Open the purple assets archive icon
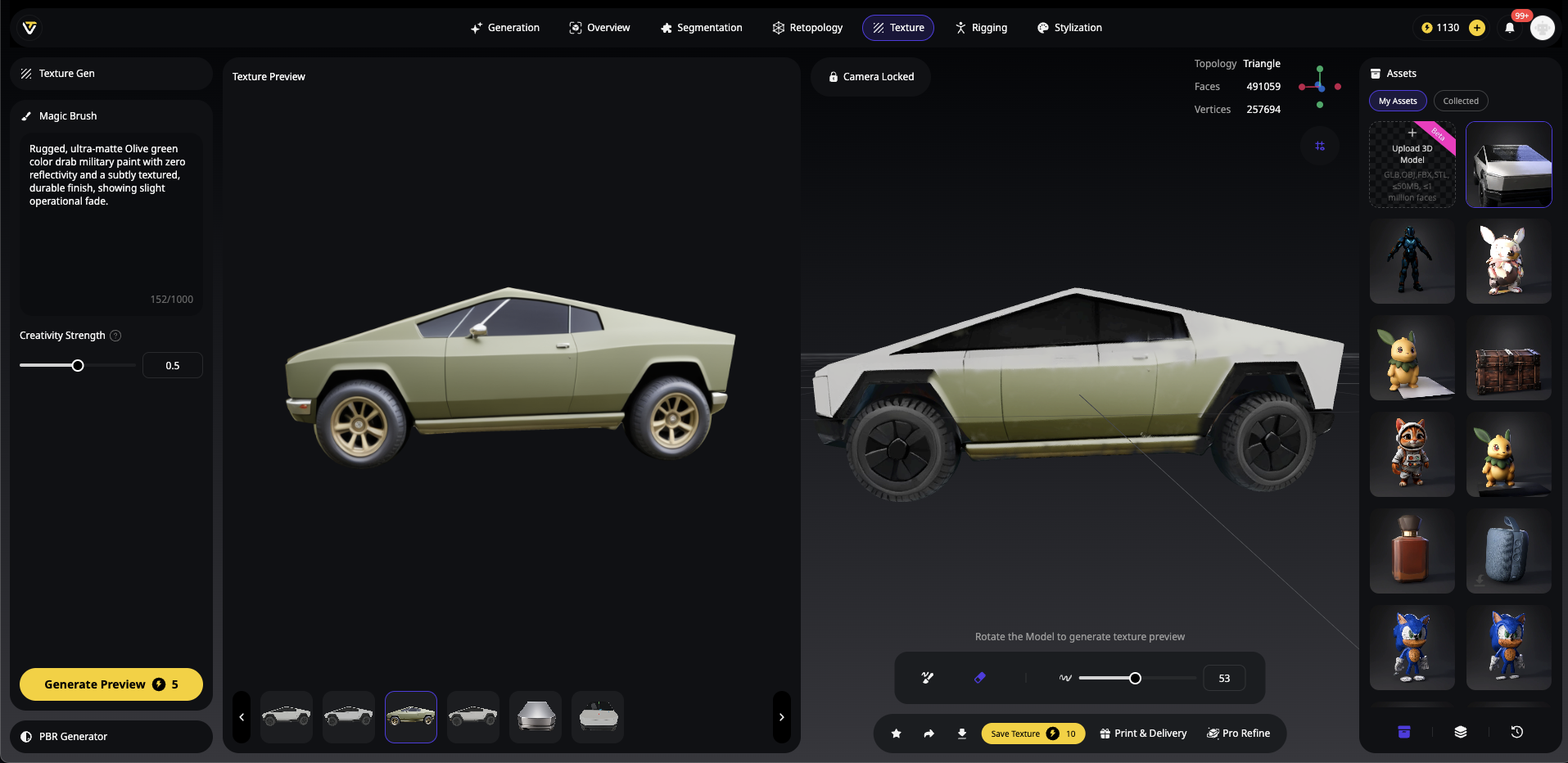1568x763 pixels. click(x=1404, y=732)
